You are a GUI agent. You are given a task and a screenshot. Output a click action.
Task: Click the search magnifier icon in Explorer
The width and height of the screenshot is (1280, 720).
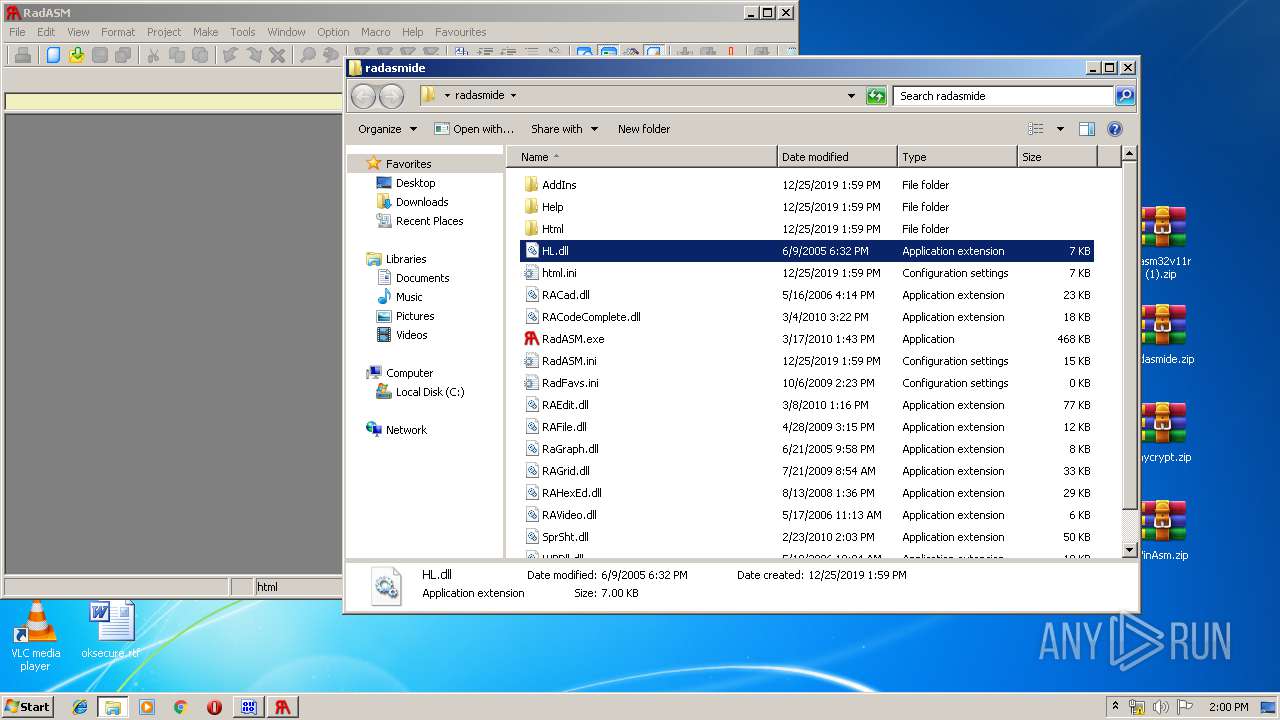point(1125,96)
